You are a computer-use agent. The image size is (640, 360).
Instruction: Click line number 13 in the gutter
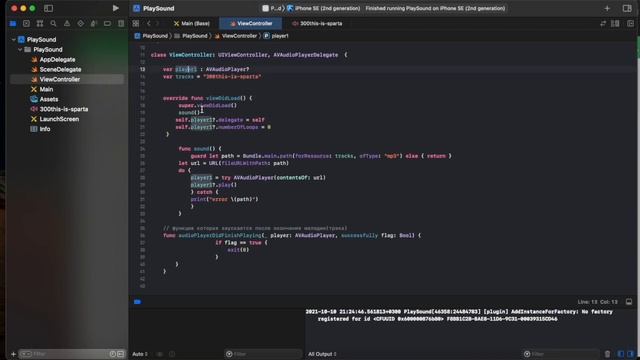pos(142,69)
